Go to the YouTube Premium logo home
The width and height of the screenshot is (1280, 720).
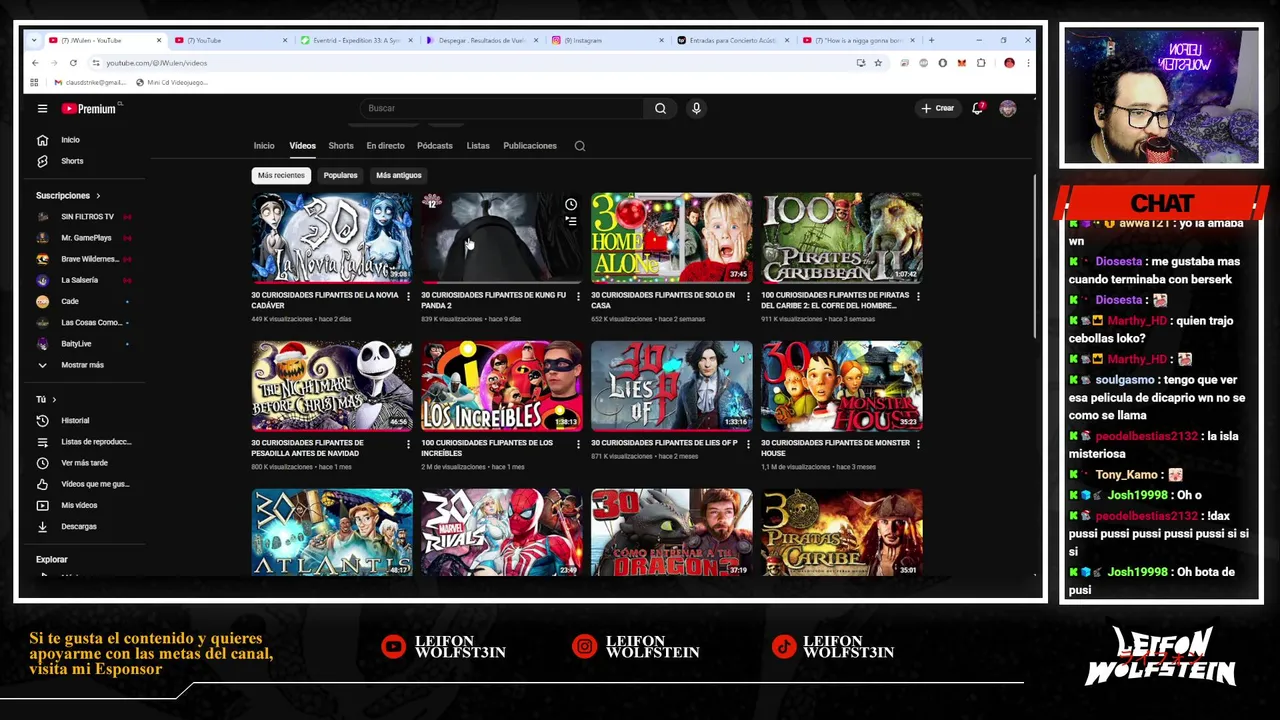(90, 108)
